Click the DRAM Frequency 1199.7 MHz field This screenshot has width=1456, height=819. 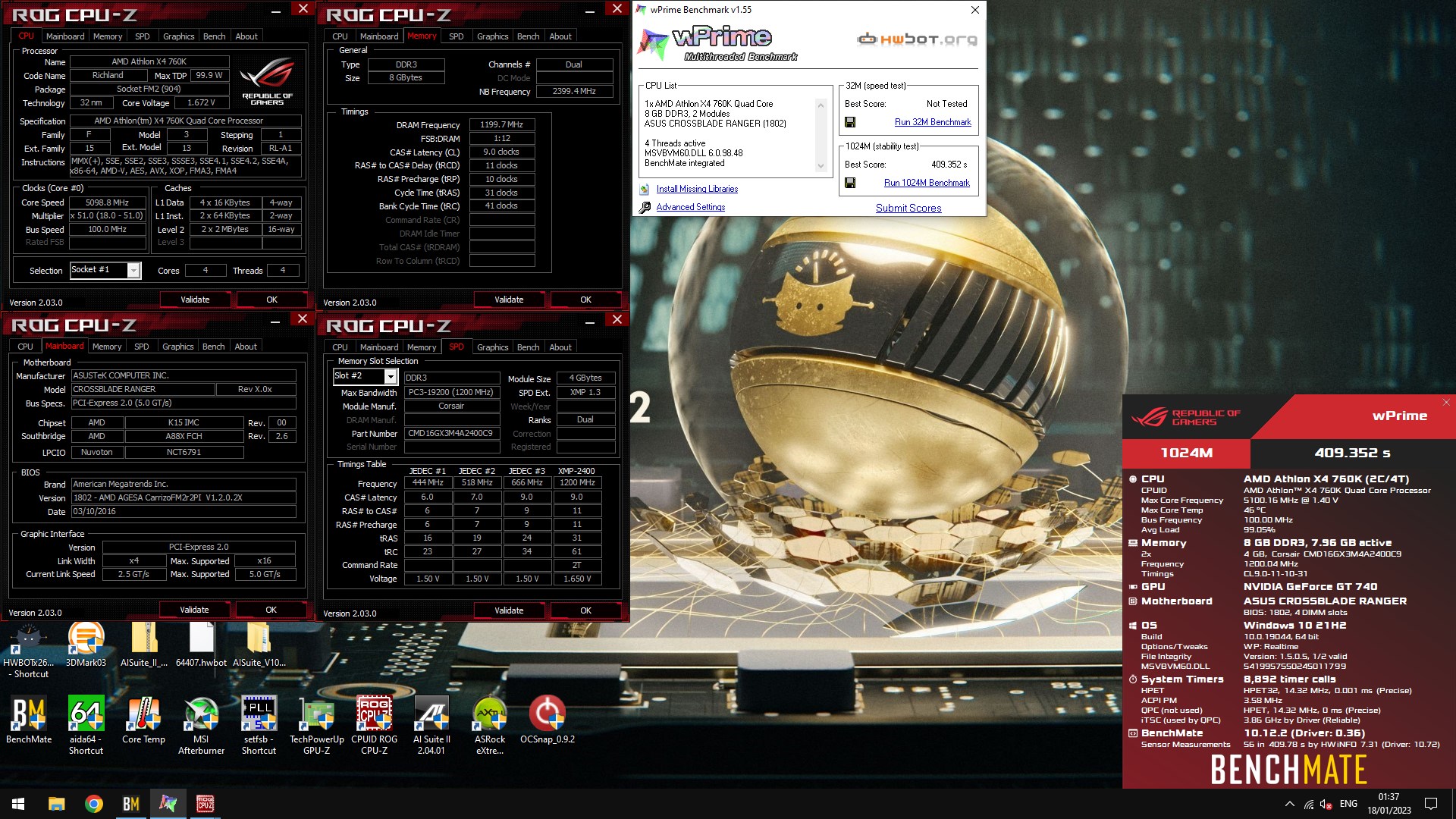click(501, 124)
